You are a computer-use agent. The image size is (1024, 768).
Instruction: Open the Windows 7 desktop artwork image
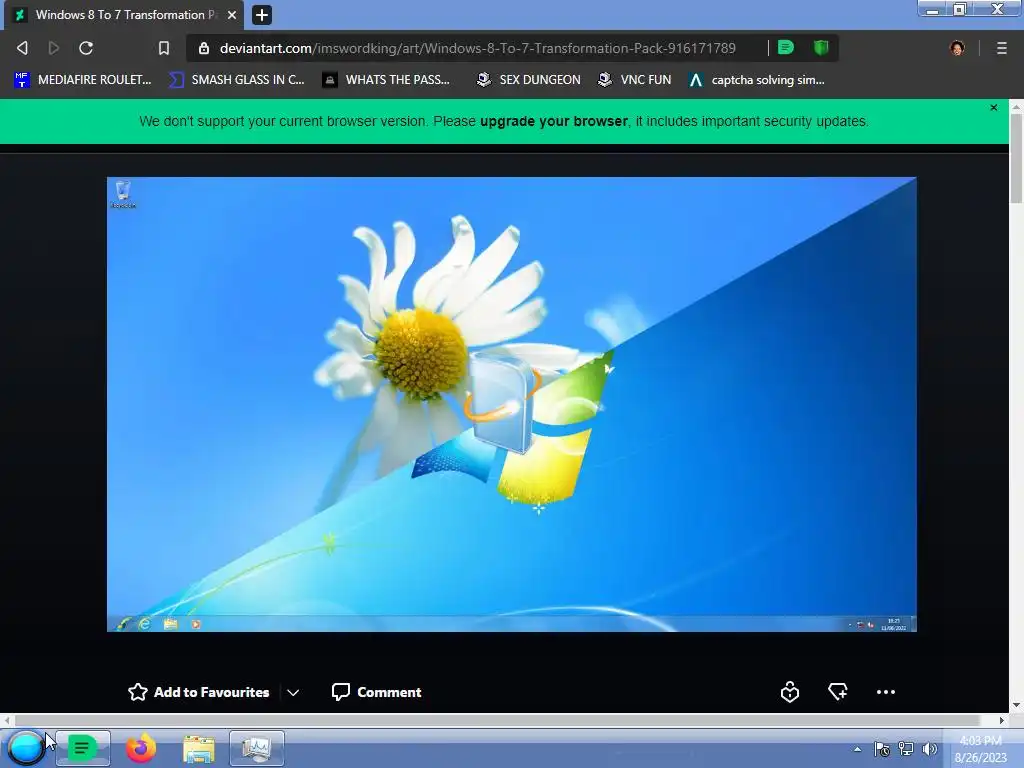click(x=511, y=404)
